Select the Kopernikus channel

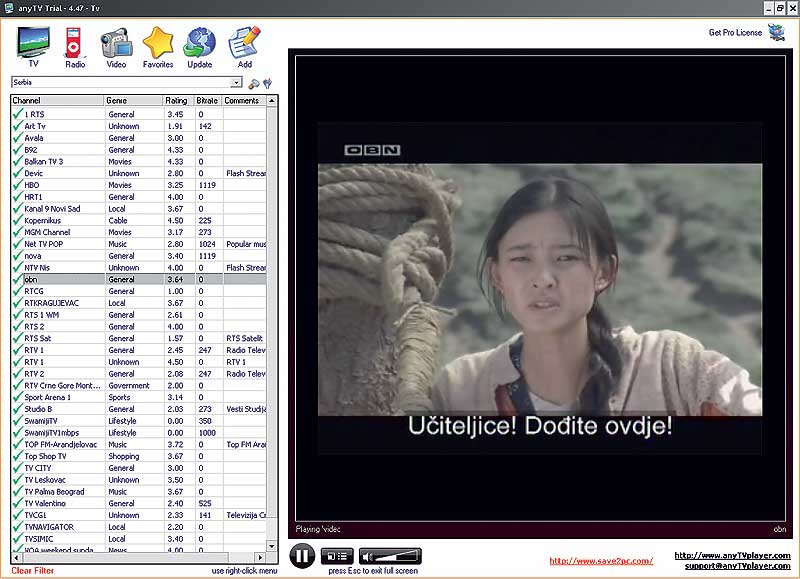tap(138, 220)
